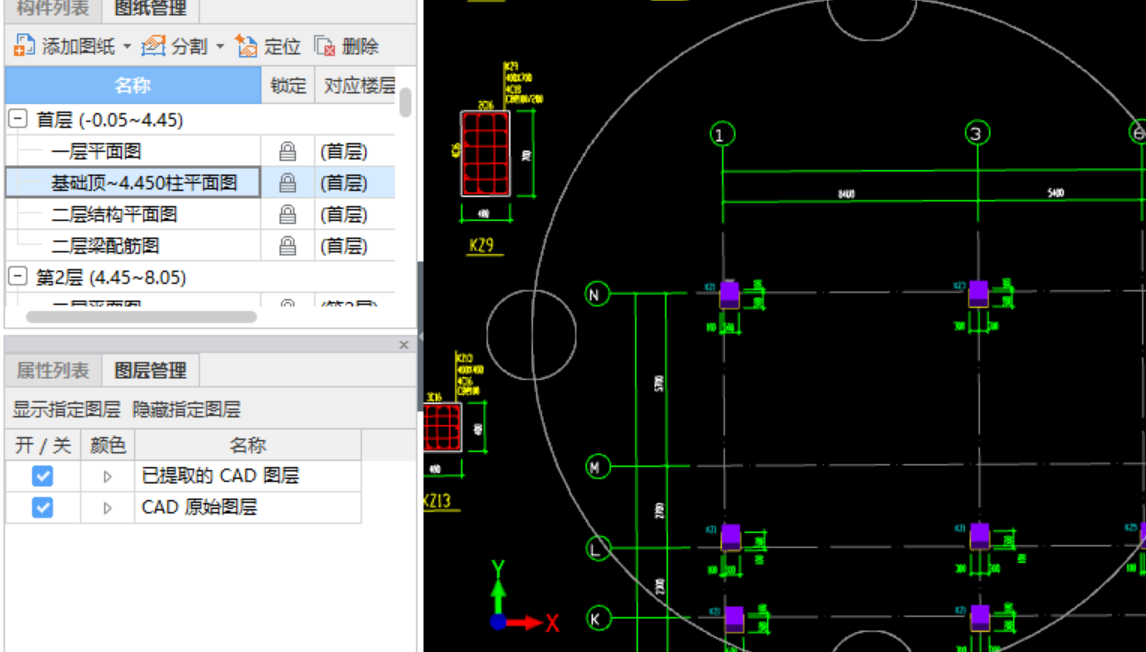Click the 名称 column header in drawing list
This screenshot has width=1146, height=652.
tap(133, 85)
